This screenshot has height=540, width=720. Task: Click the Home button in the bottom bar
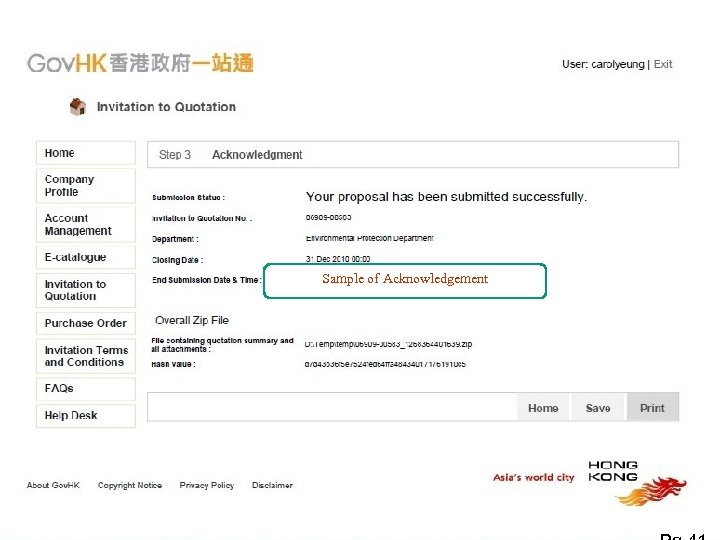point(543,407)
